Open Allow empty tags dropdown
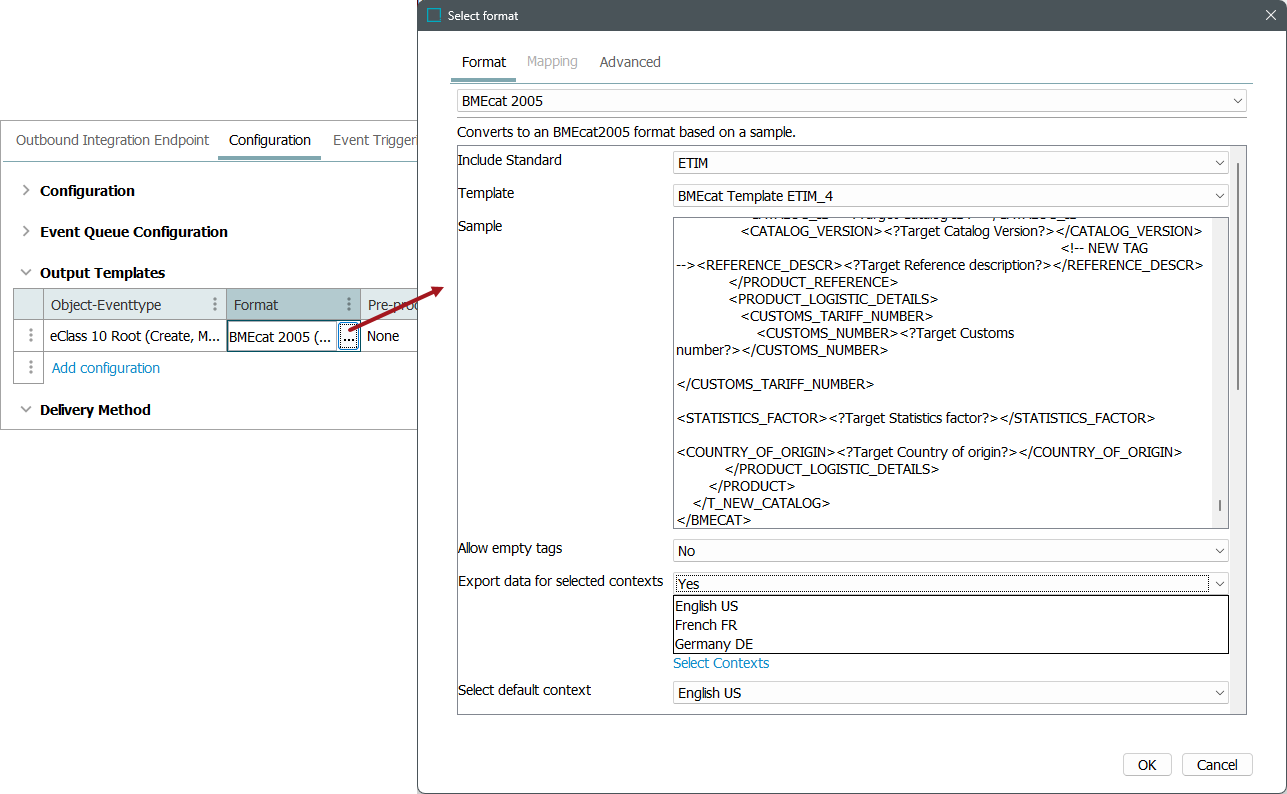The image size is (1287, 794). 1219,551
